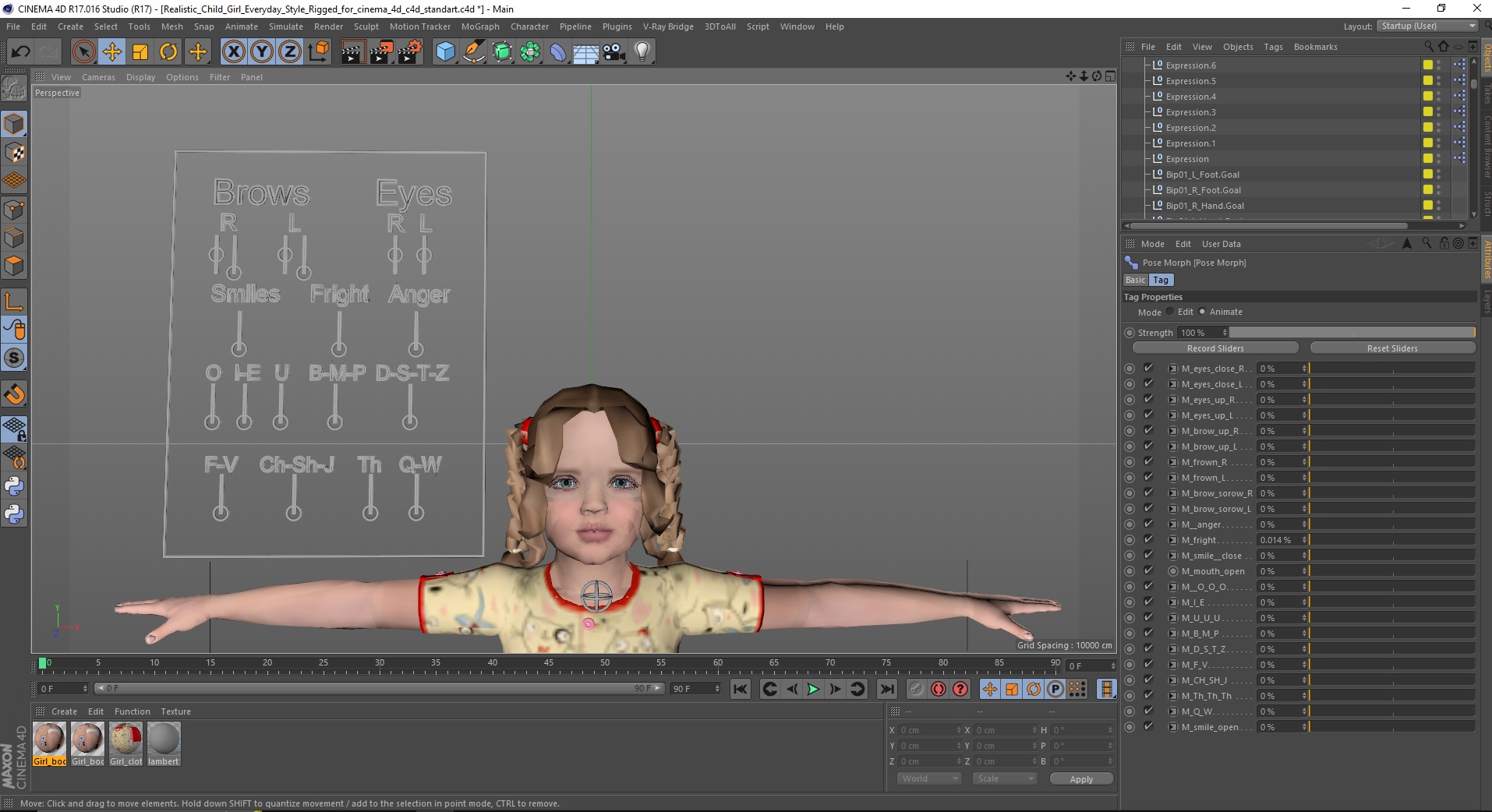Toggle snap S icon in sidebar
This screenshot has width=1492, height=812.
(x=15, y=358)
